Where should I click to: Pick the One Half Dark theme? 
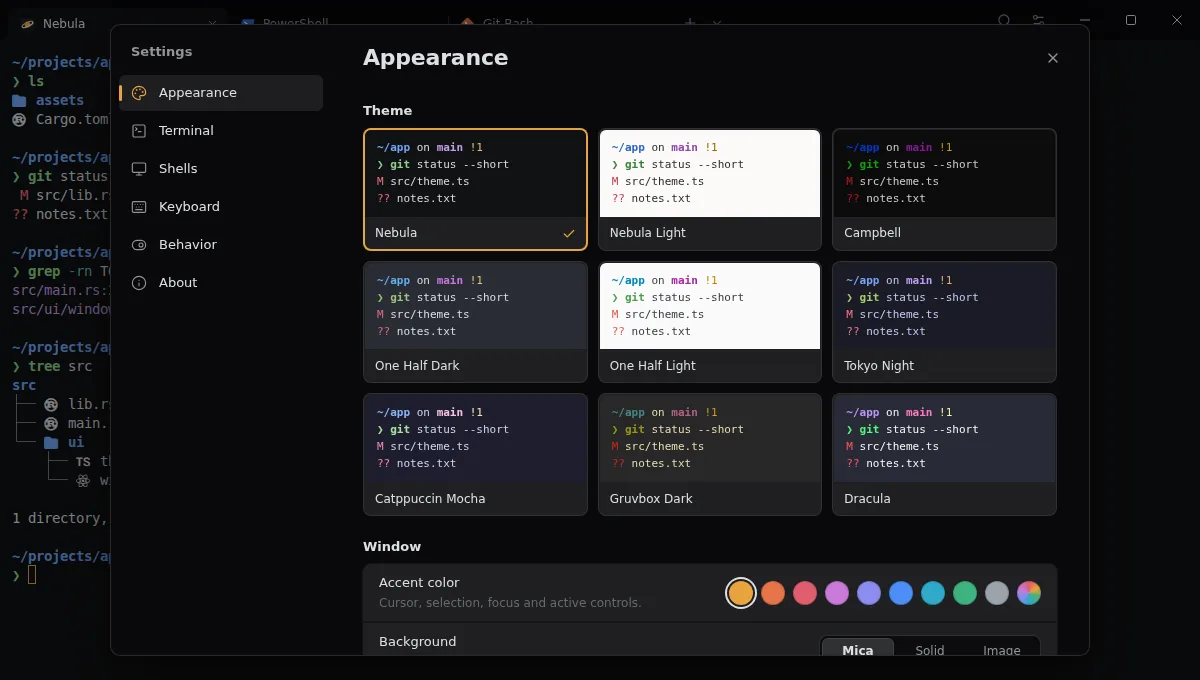(x=475, y=322)
